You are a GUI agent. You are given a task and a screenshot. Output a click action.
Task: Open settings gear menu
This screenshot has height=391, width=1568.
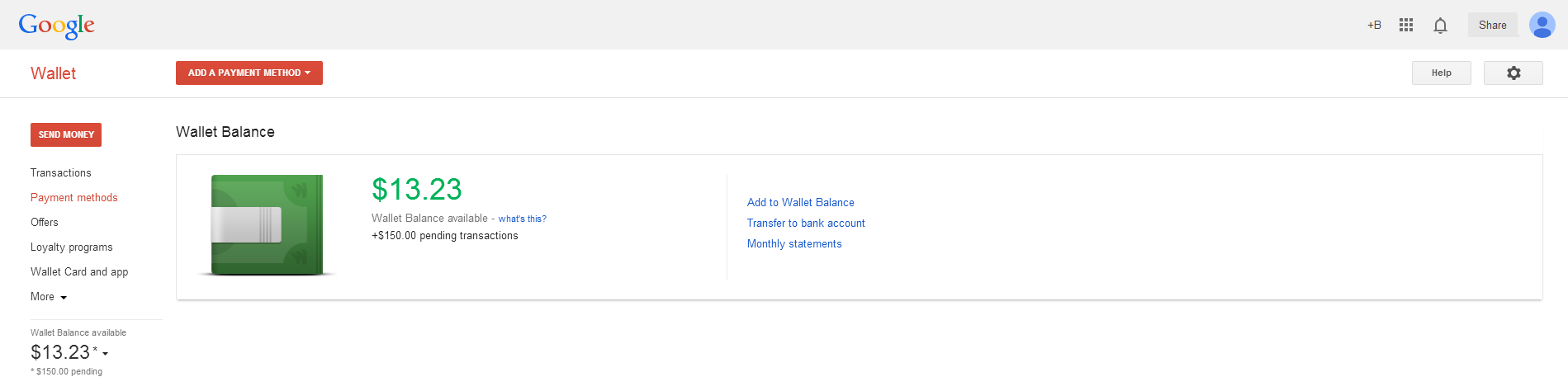pos(1513,73)
